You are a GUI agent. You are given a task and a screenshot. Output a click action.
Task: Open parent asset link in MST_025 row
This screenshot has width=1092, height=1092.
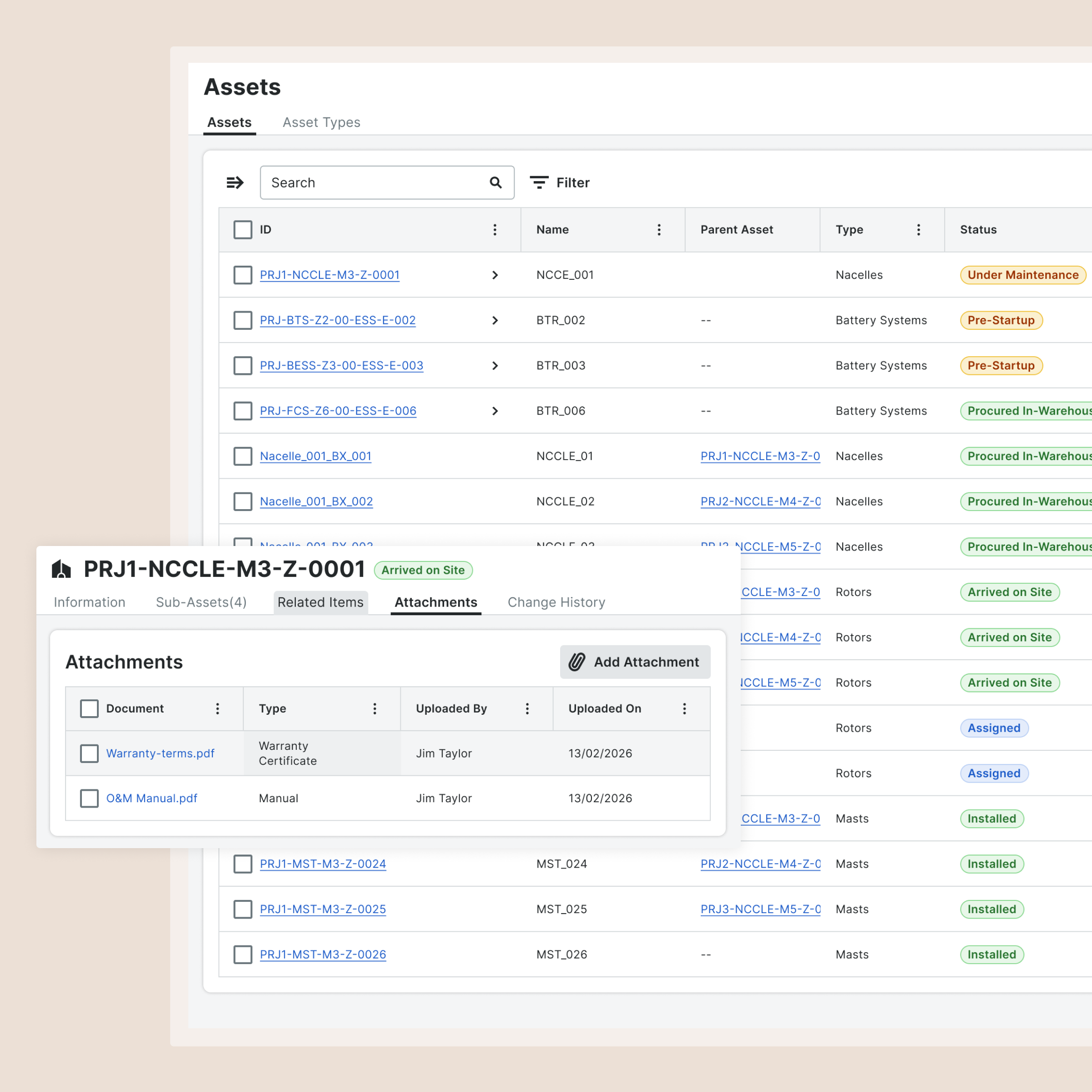[760, 910]
